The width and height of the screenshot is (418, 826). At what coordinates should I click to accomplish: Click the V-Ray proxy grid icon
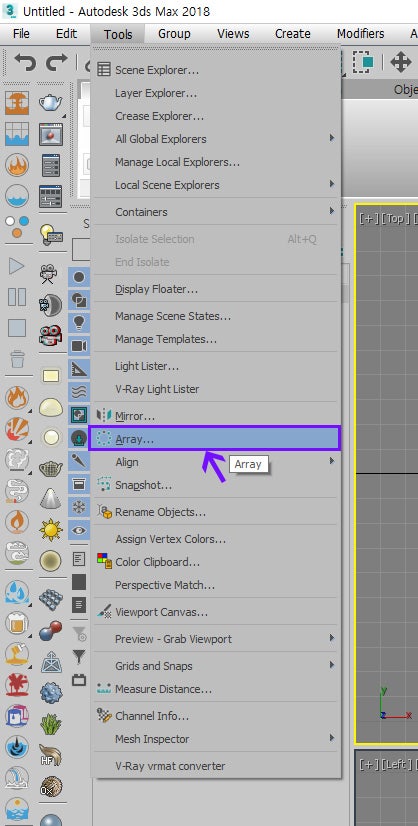[51, 599]
